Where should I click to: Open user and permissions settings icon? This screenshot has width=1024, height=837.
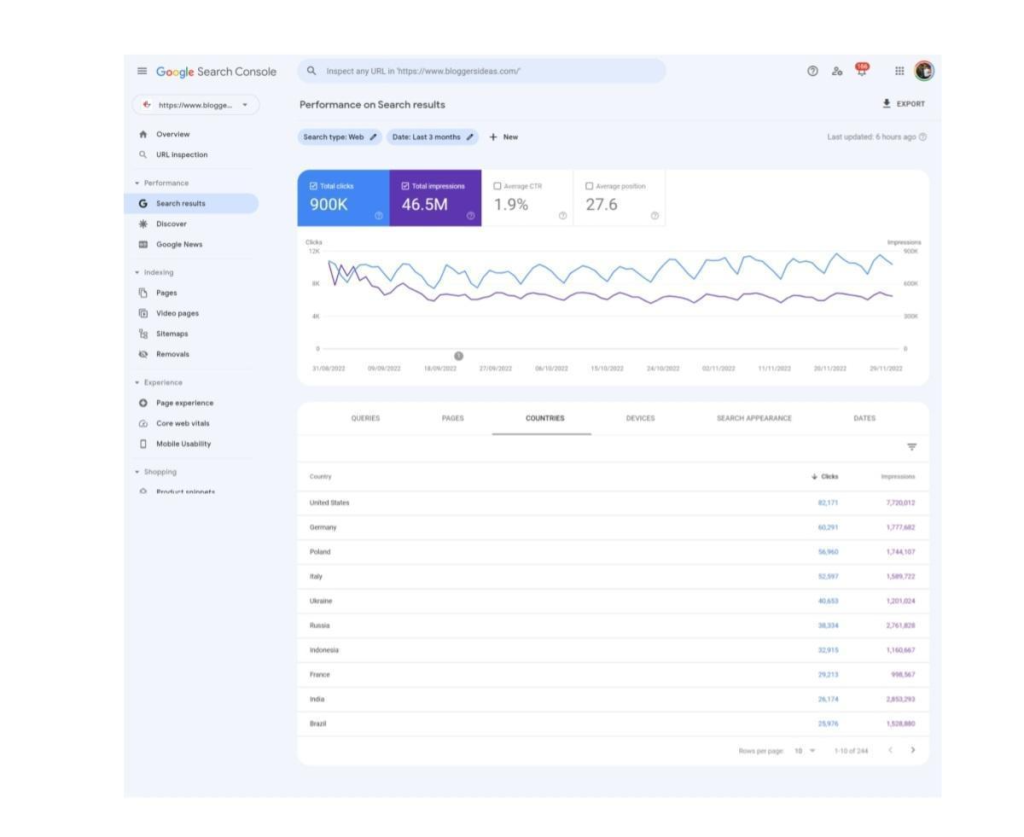point(837,71)
